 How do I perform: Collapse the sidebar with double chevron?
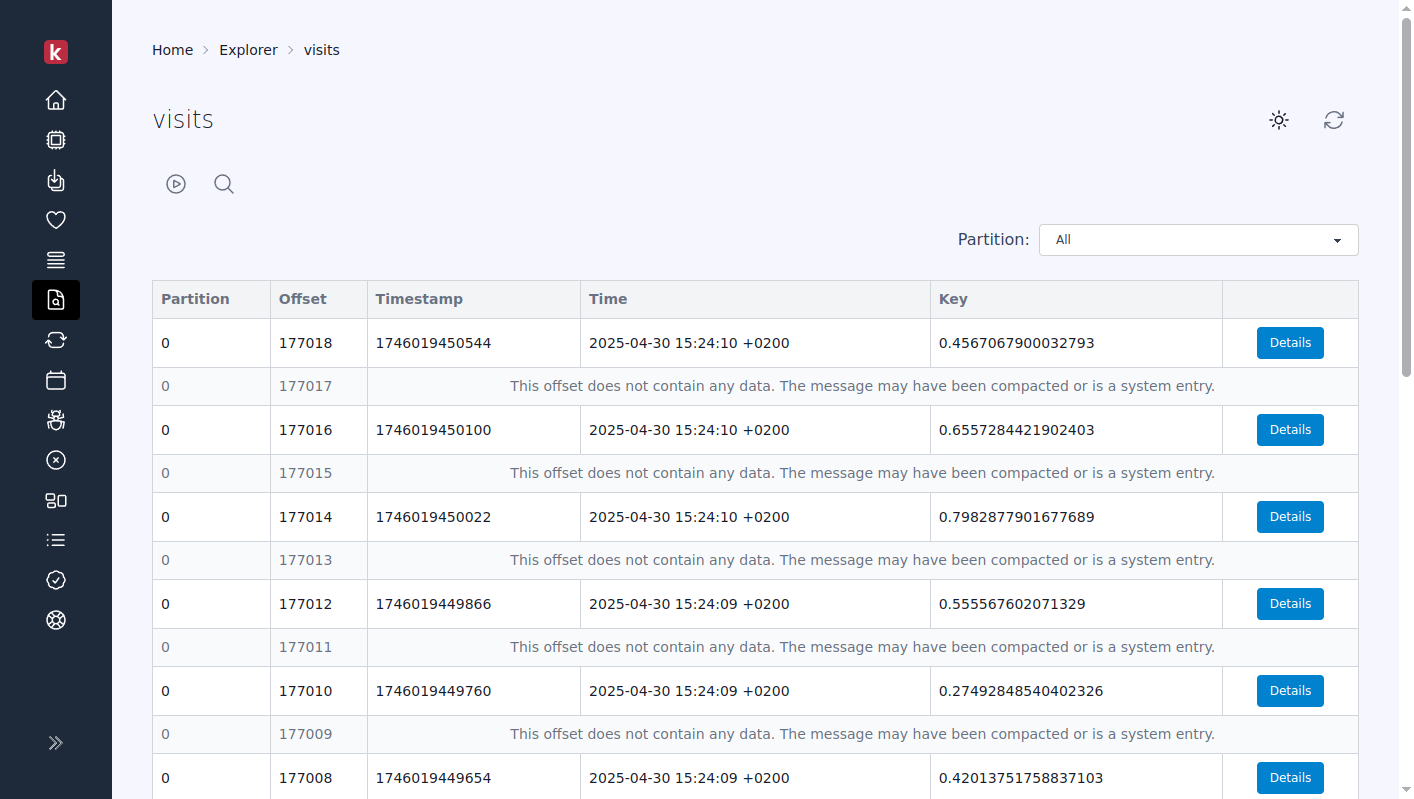pos(55,743)
